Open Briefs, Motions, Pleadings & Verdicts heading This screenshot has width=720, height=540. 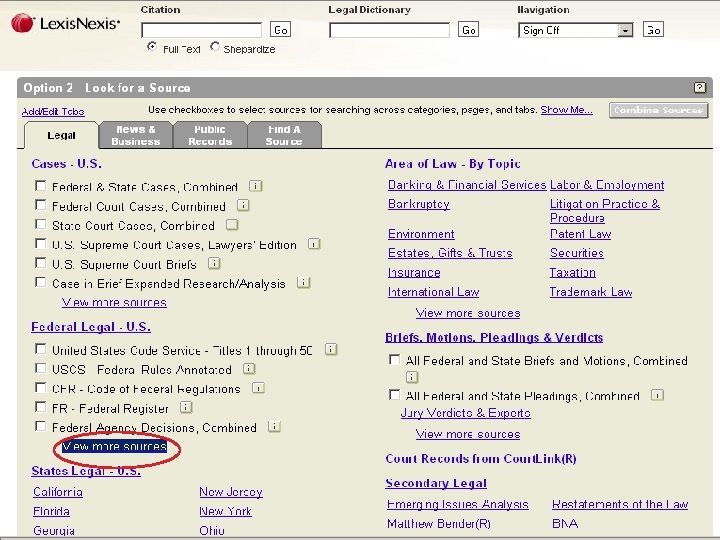pyautogui.click(x=494, y=338)
